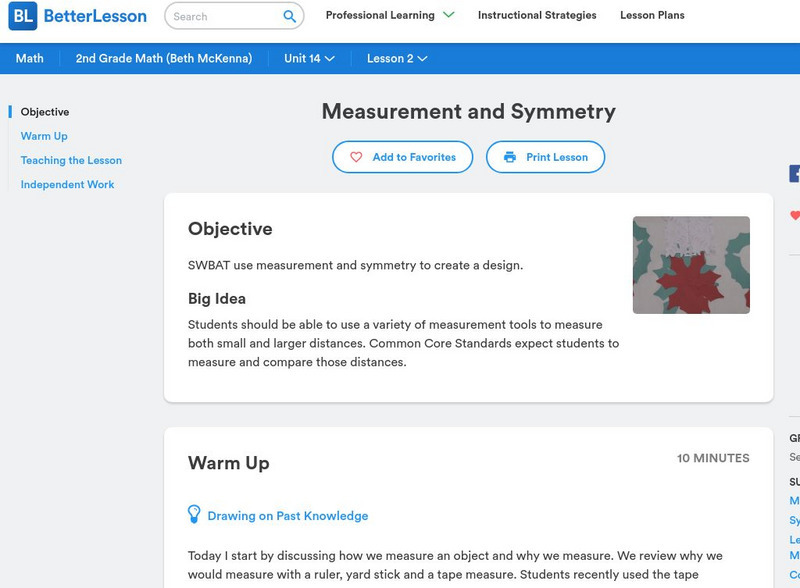Click the search magnifier icon
This screenshot has width=800, height=588.
(x=289, y=16)
